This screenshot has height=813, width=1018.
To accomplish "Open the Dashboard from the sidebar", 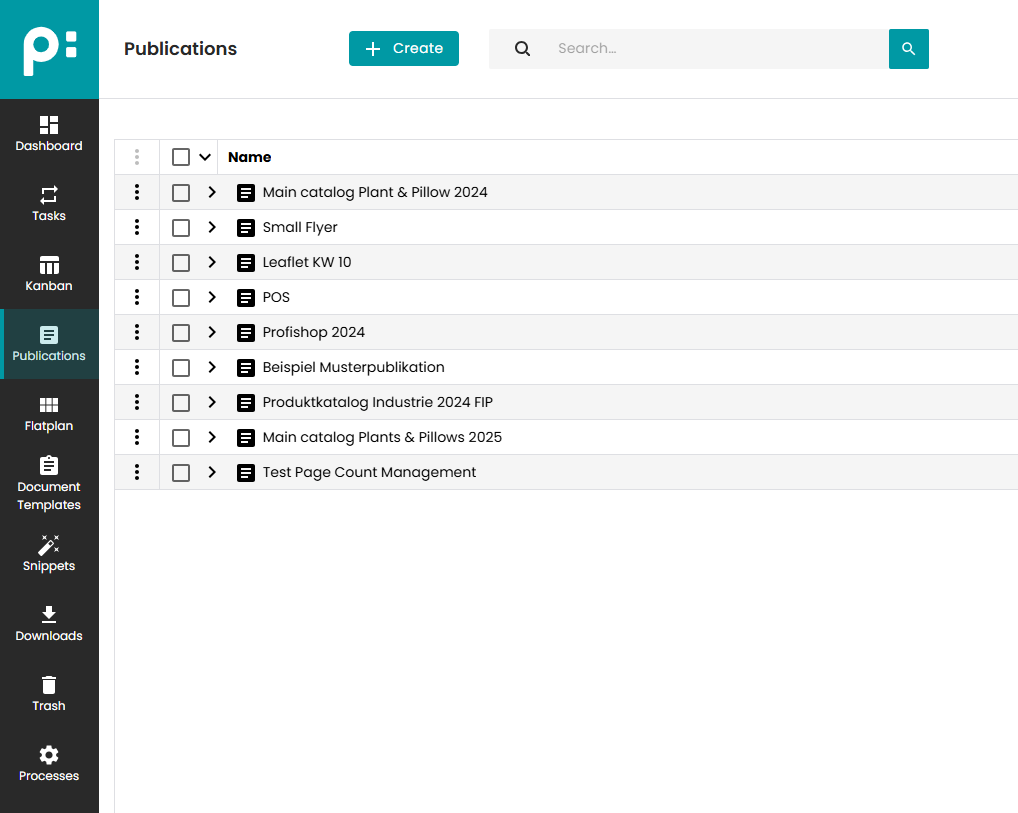I will click(x=49, y=133).
